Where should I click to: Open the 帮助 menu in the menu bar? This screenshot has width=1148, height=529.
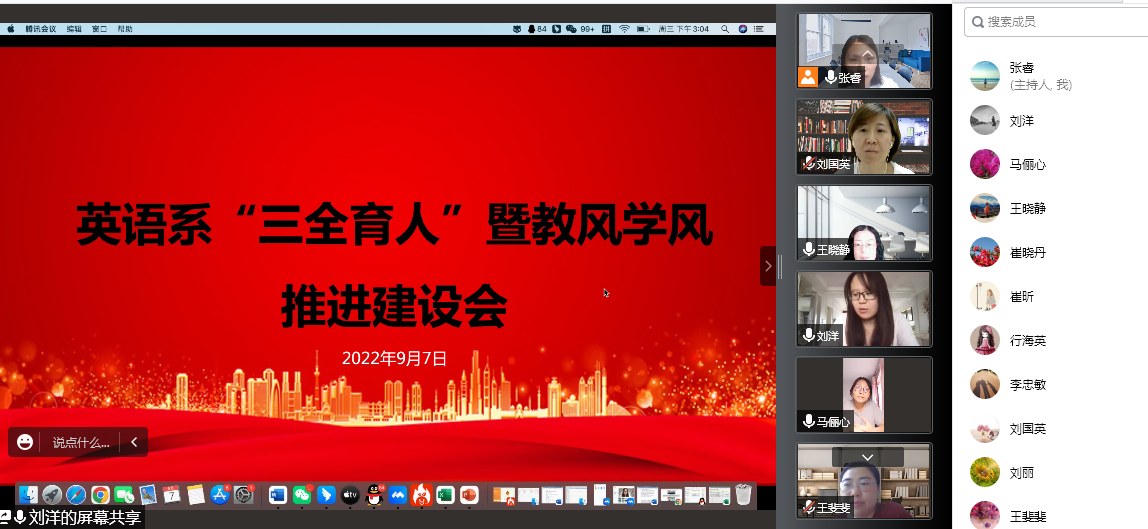tap(124, 29)
